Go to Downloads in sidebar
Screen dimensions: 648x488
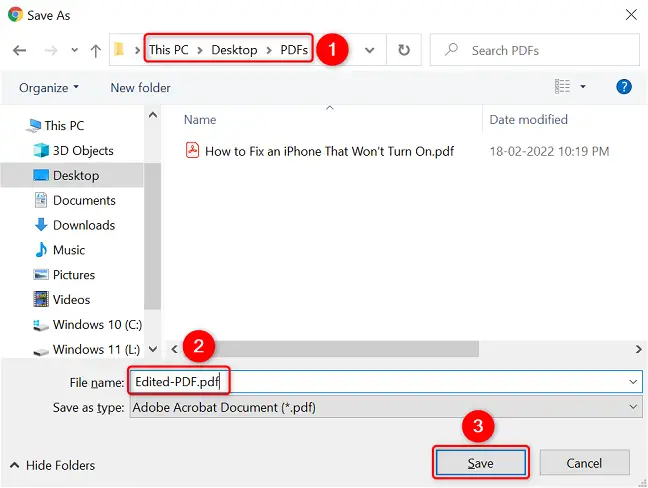[84, 225]
